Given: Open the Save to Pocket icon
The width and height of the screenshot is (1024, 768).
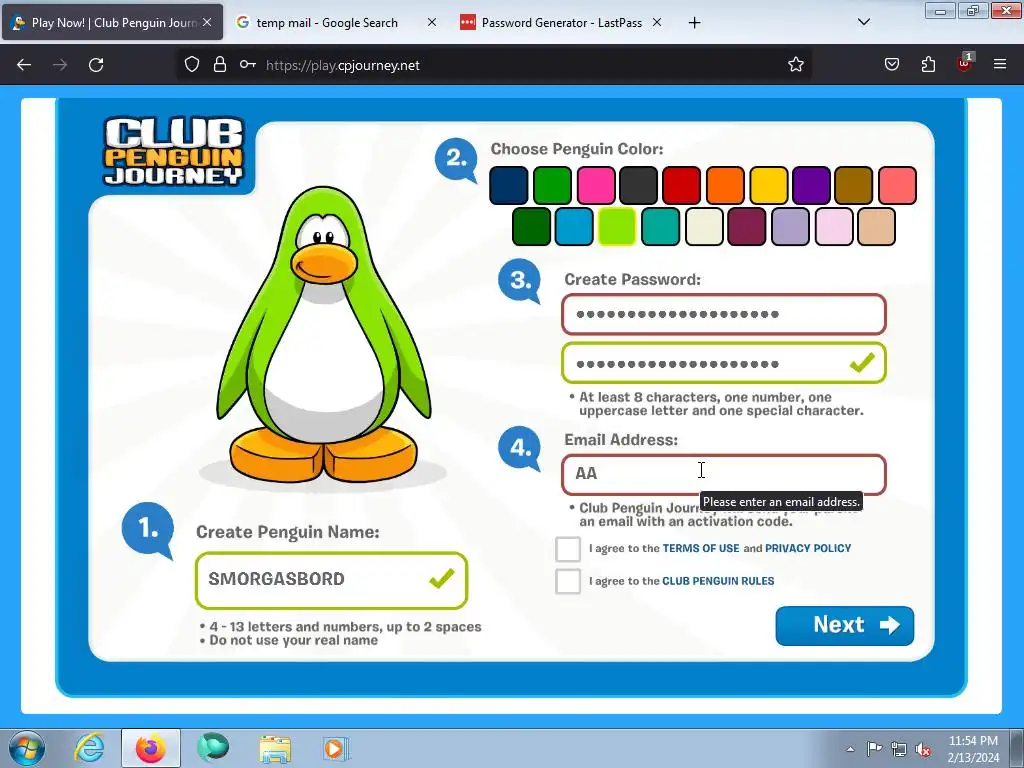Looking at the screenshot, I should point(892,65).
